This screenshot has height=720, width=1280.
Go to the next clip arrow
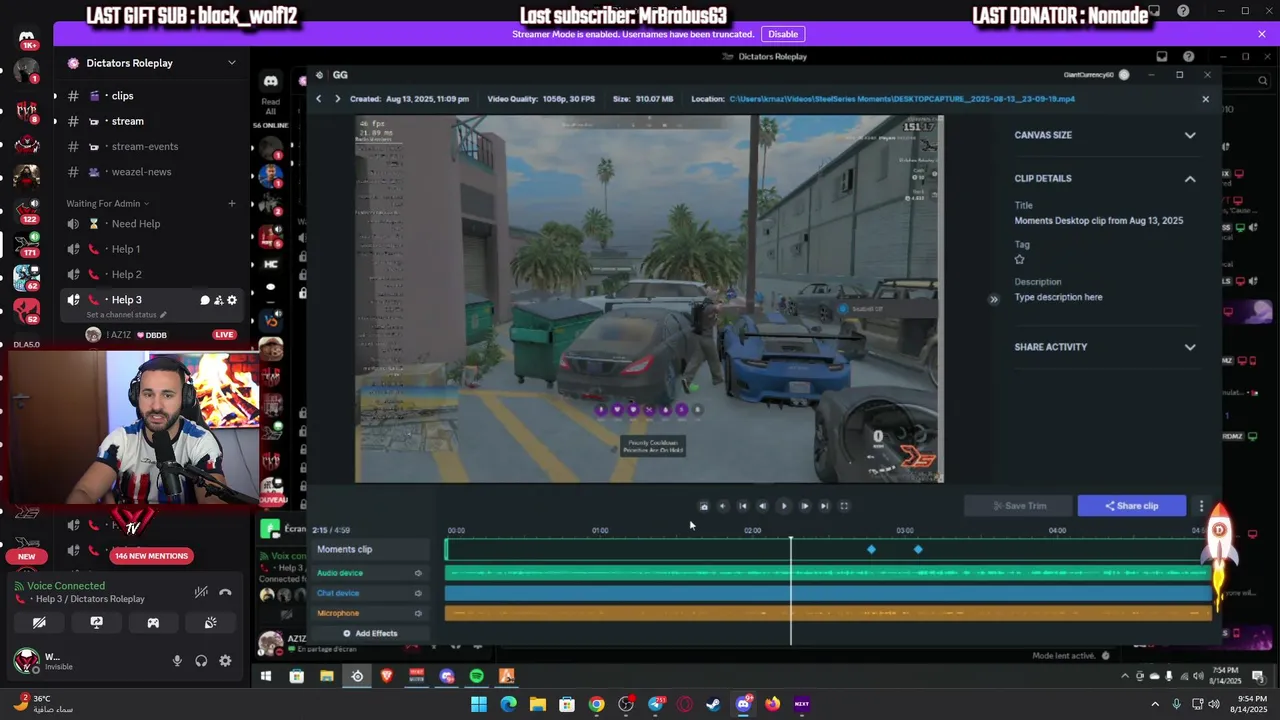pyautogui.click(x=337, y=99)
